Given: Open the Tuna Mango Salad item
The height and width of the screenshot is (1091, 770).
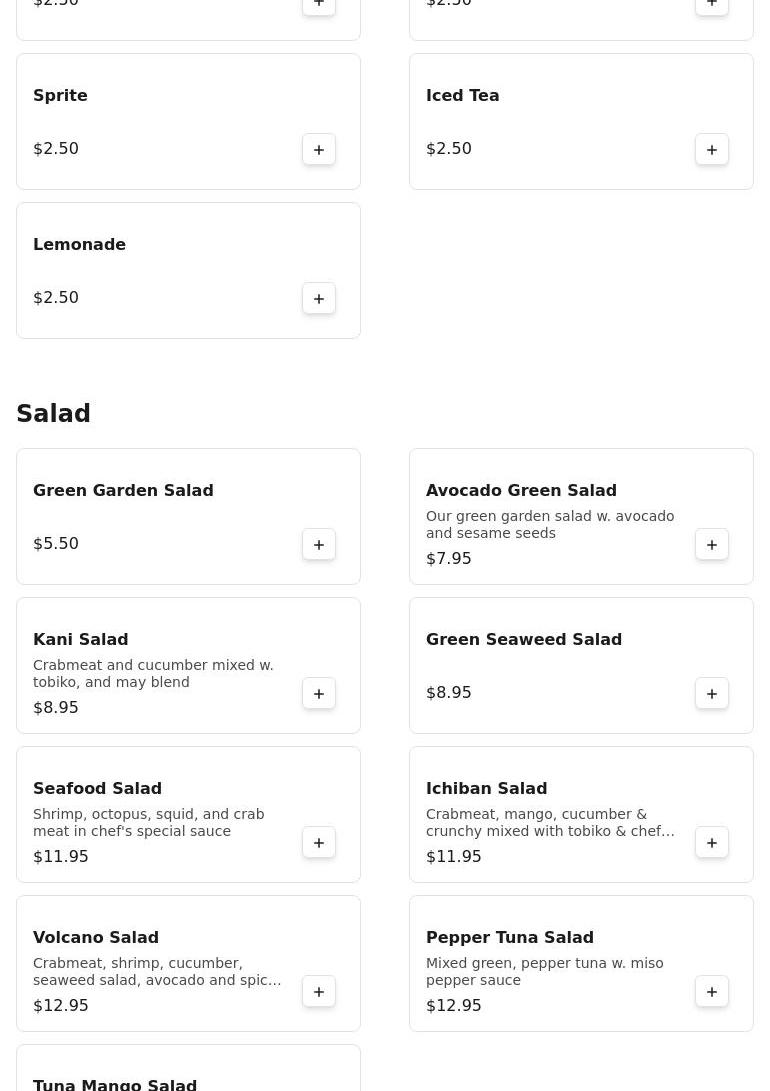Looking at the screenshot, I should 115,1083.
